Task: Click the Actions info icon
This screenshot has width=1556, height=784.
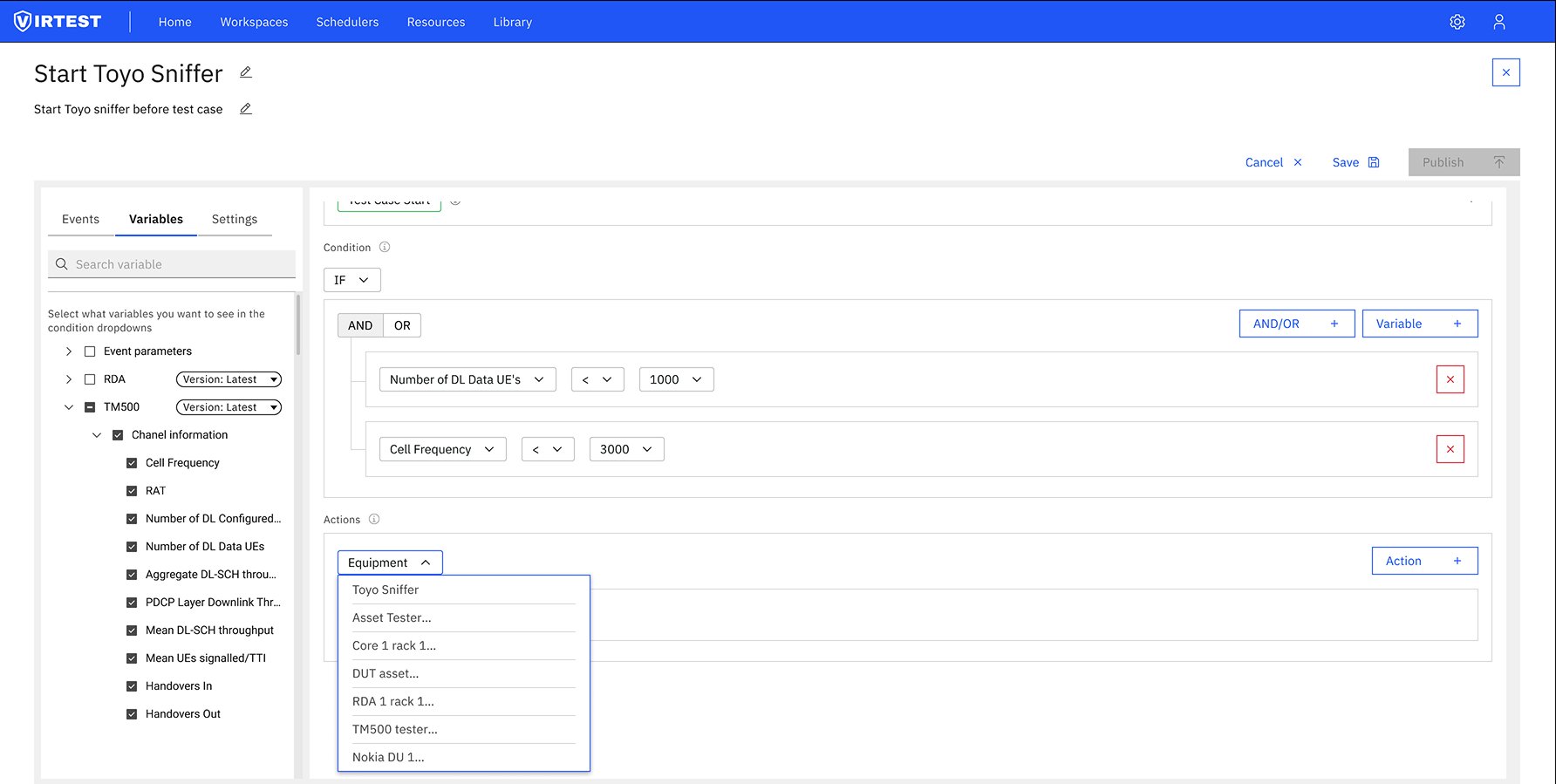Action: 374,520
